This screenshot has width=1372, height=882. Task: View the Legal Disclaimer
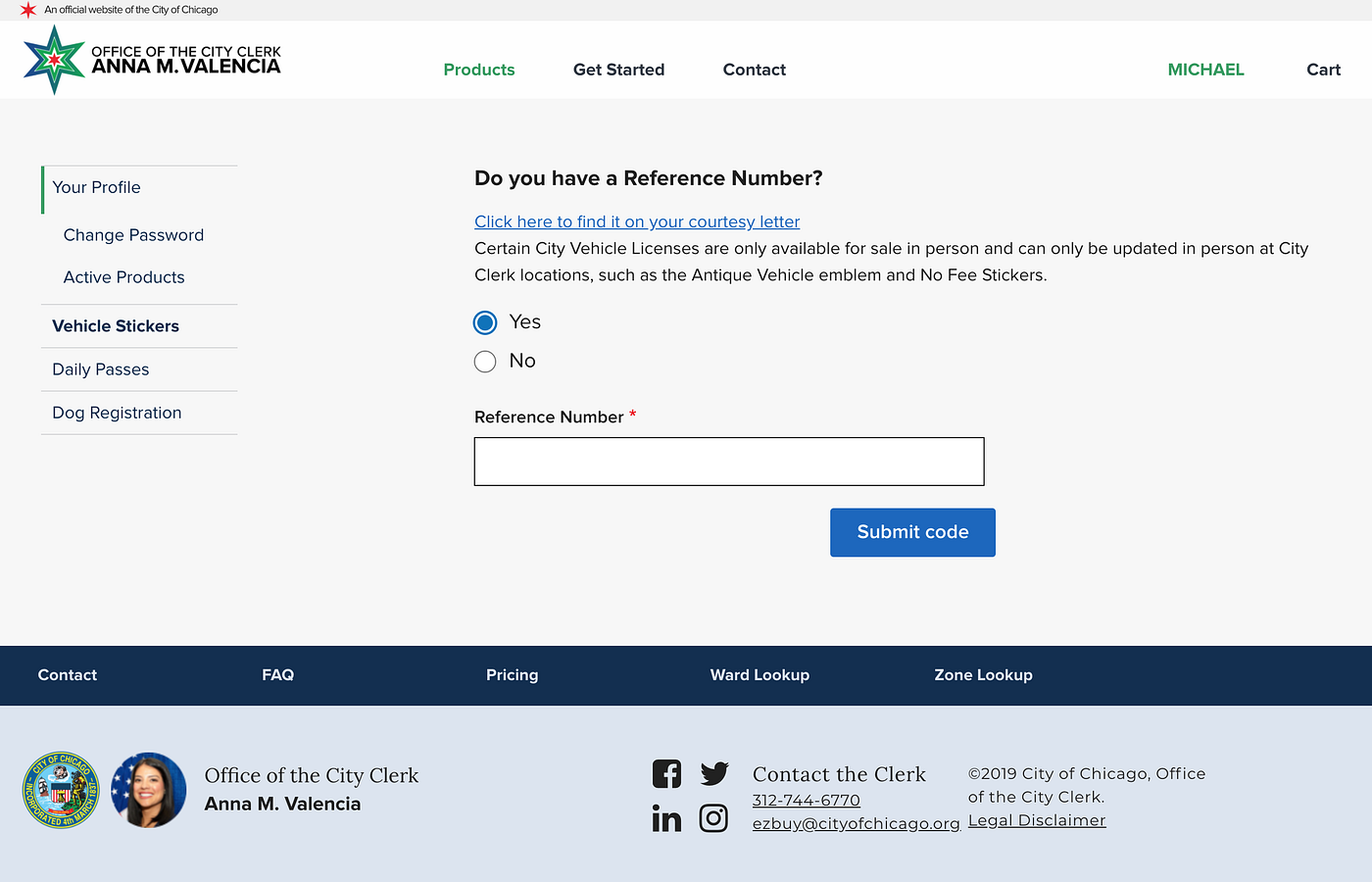pyautogui.click(x=1036, y=819)
